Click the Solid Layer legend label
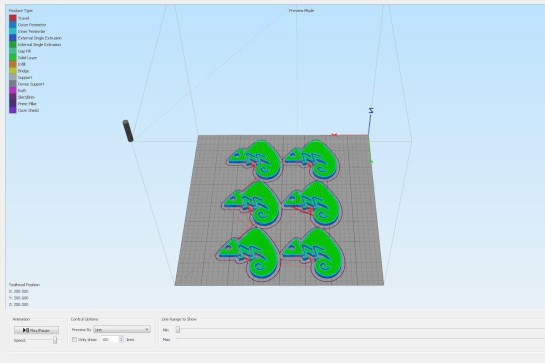The height and width of the screenshot is (363, 545). pyautogui.click(x=27, y=58)
